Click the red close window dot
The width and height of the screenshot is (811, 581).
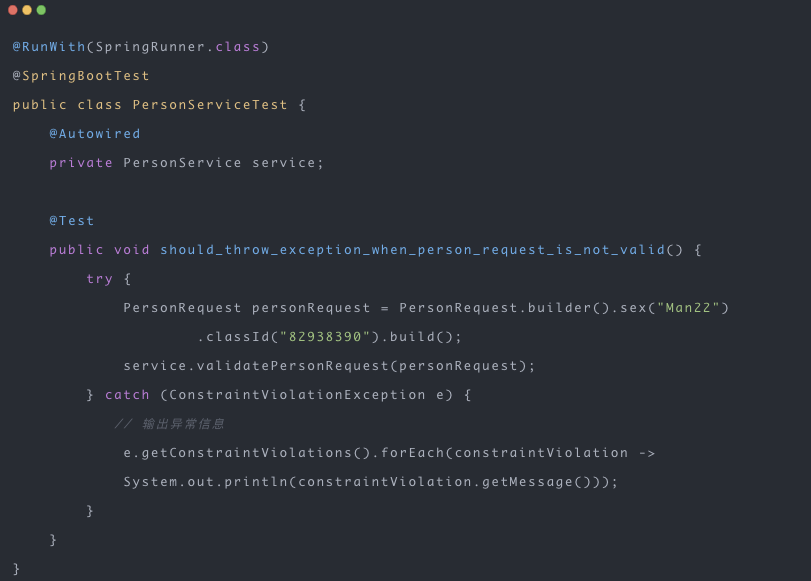click(x=13, y=10)
